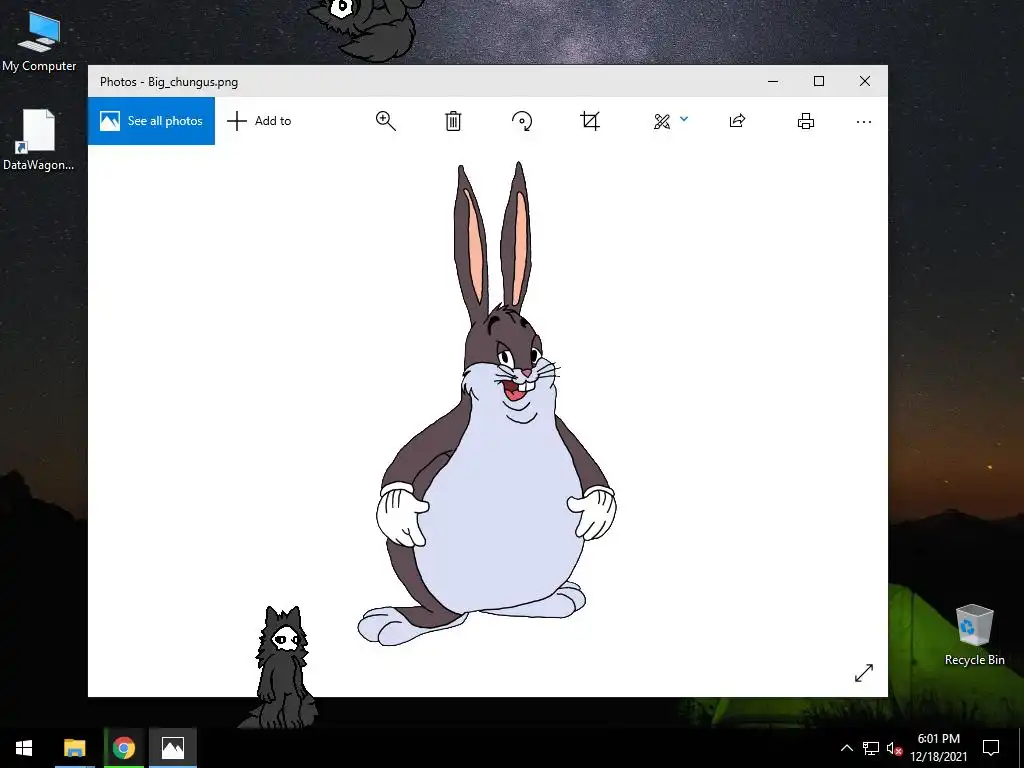Close the Photos window

[865, 81]
